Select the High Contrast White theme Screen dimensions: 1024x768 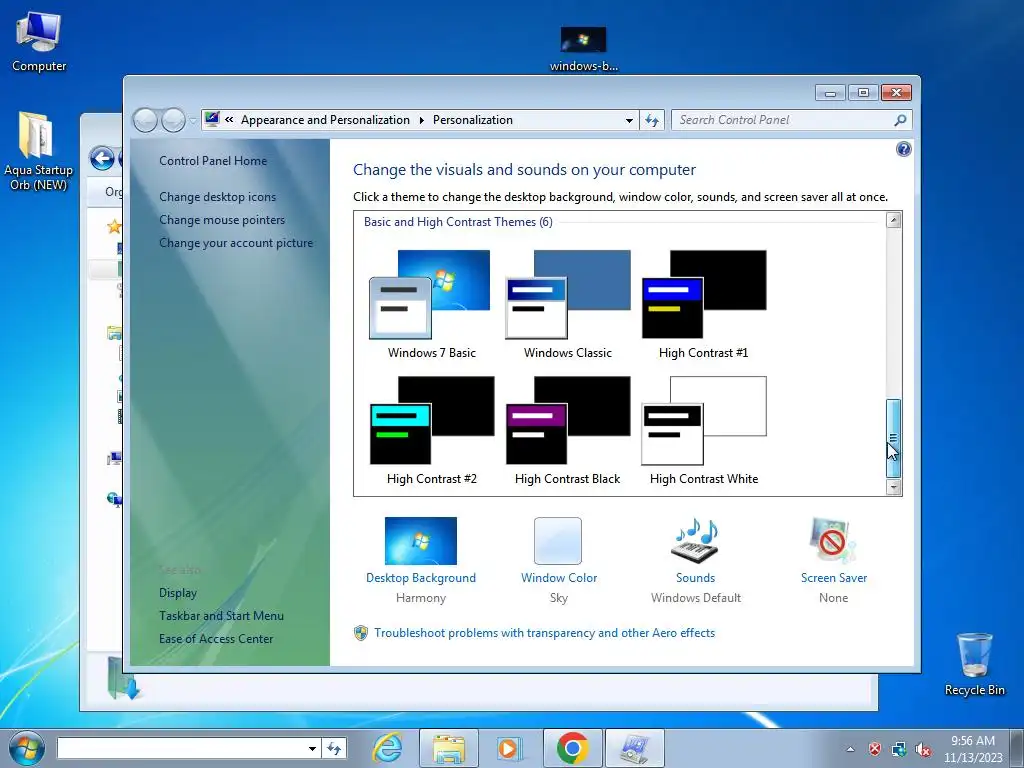(703, 430)
